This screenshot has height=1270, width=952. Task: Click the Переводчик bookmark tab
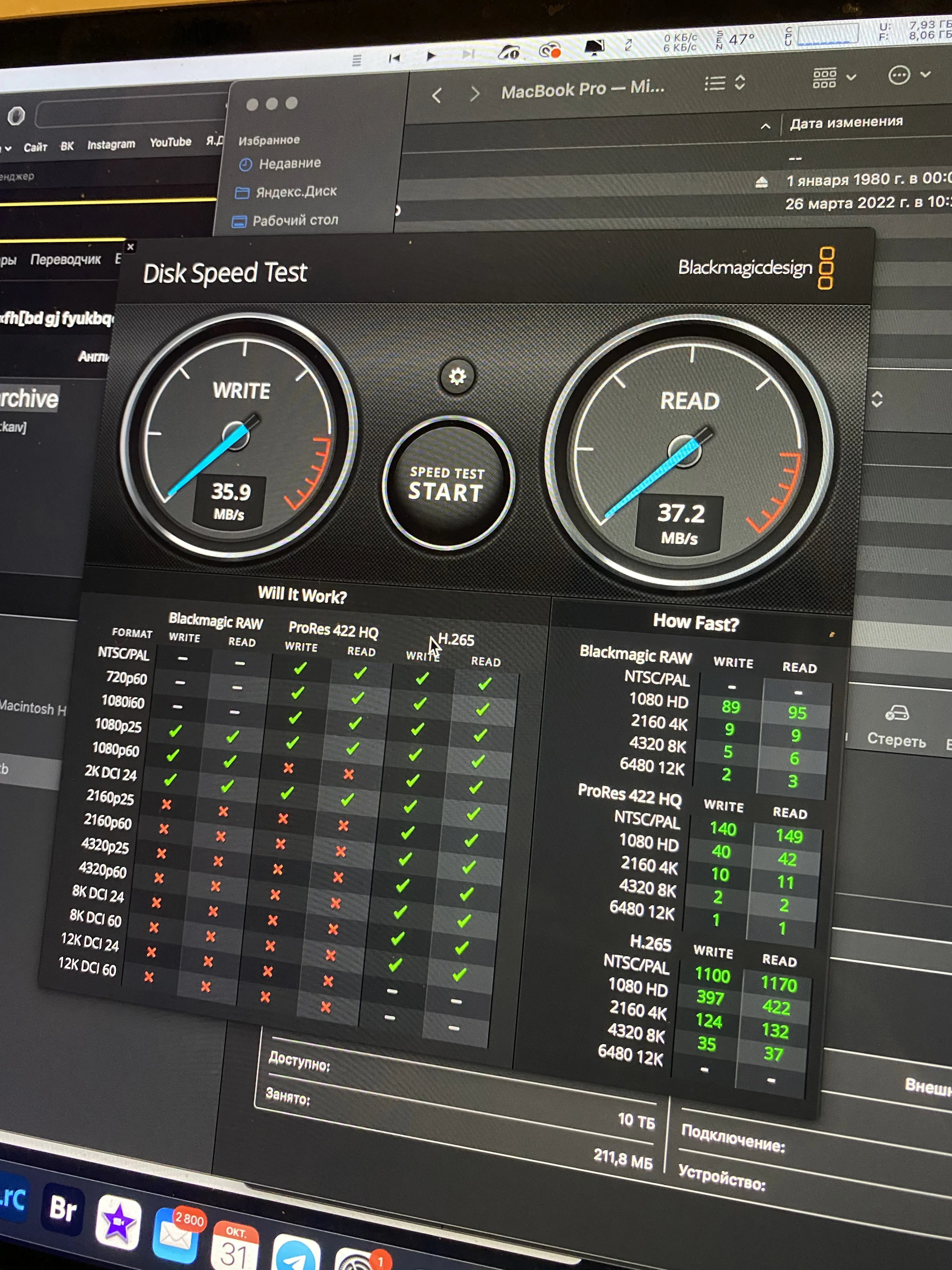pyautogui.click(x=65, y=260)
